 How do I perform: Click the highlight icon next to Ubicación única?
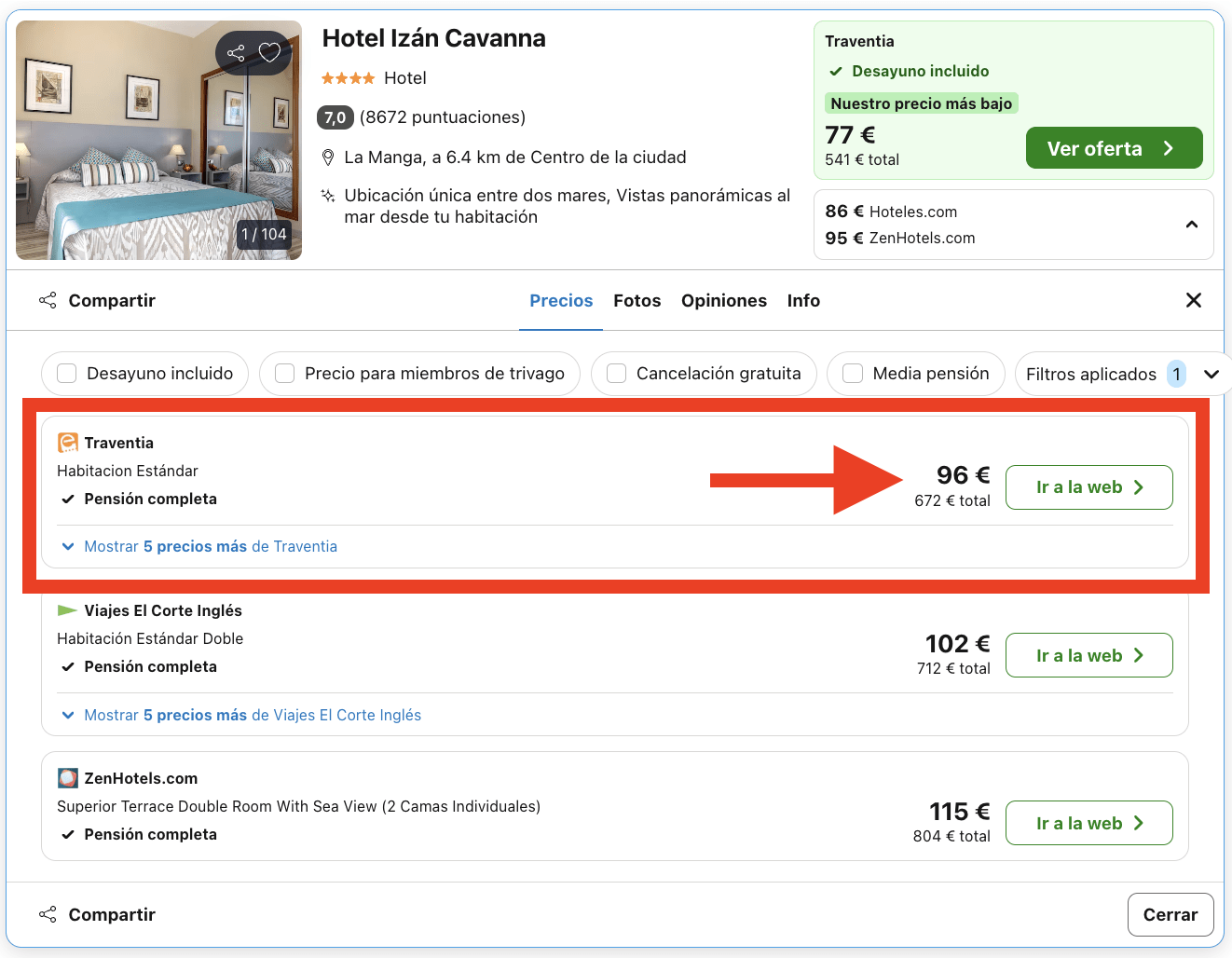(x=327, y=196)
